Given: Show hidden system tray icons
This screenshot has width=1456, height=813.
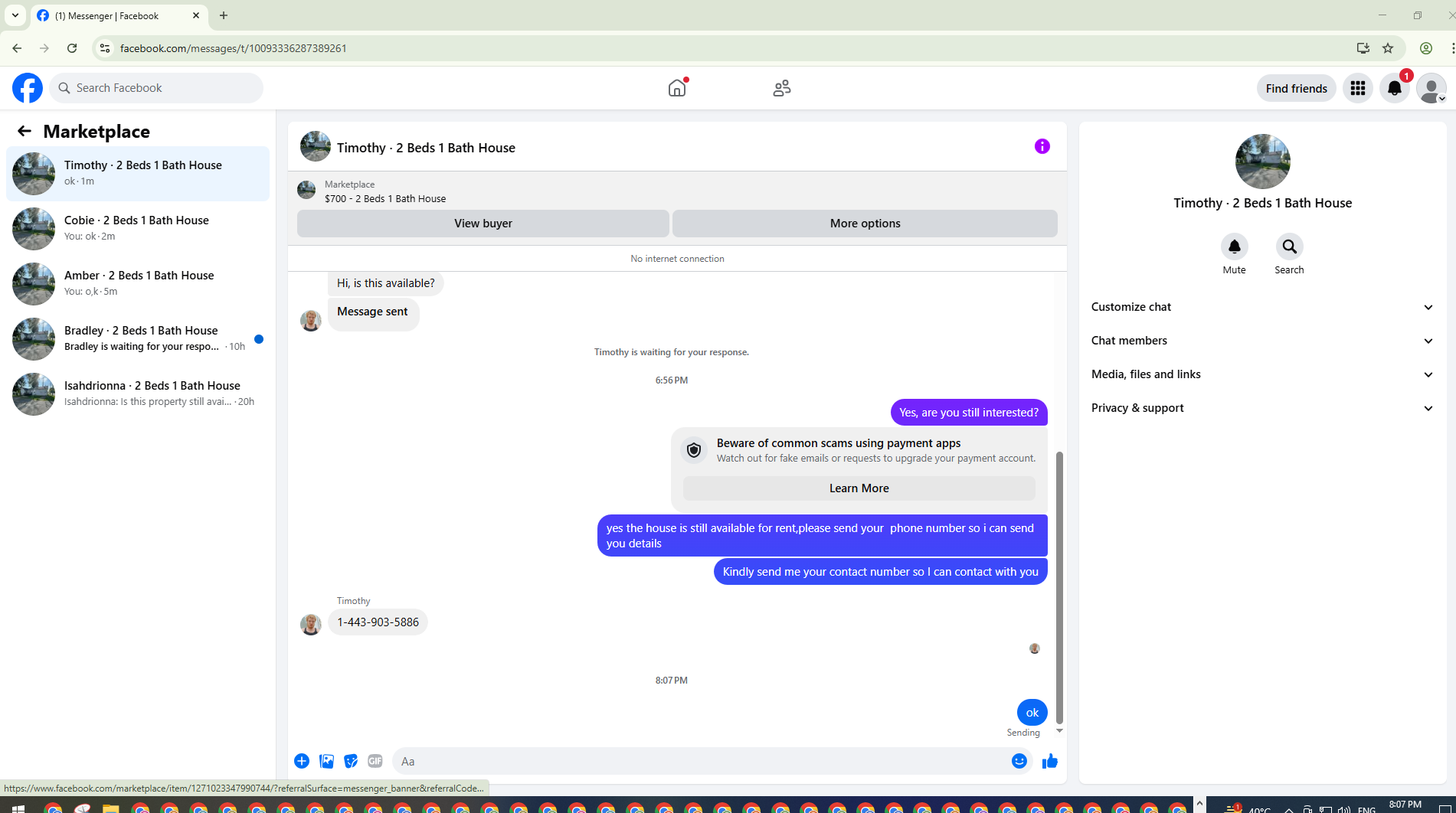Looking at the screenshot, I should click(1289, 808).
